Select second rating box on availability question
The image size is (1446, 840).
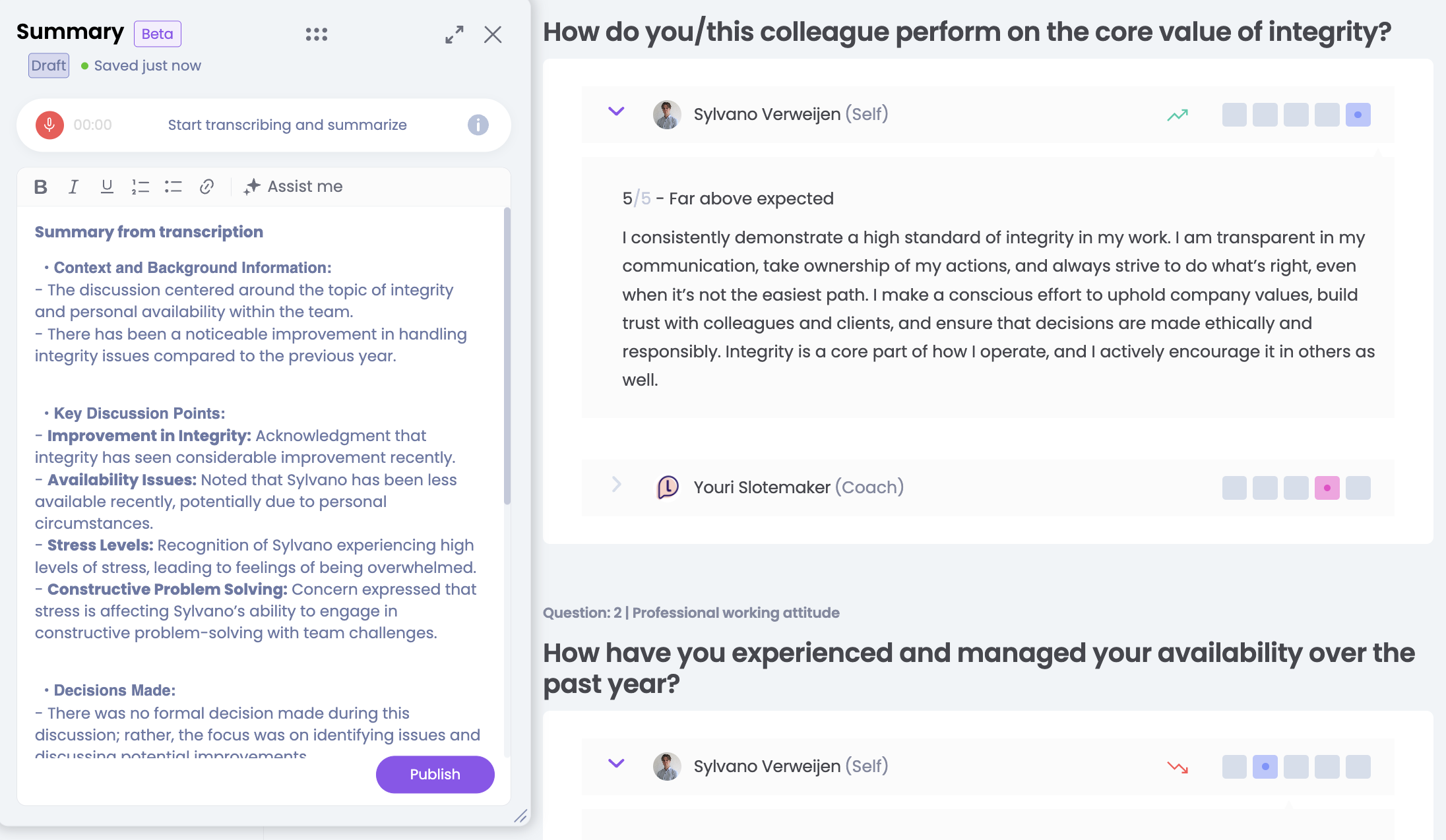tap(1265, 767)
